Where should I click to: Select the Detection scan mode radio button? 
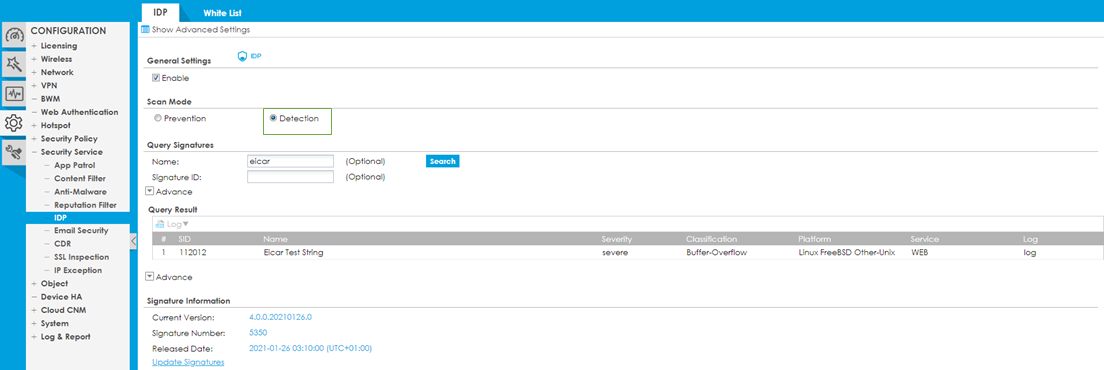point(273,118)
